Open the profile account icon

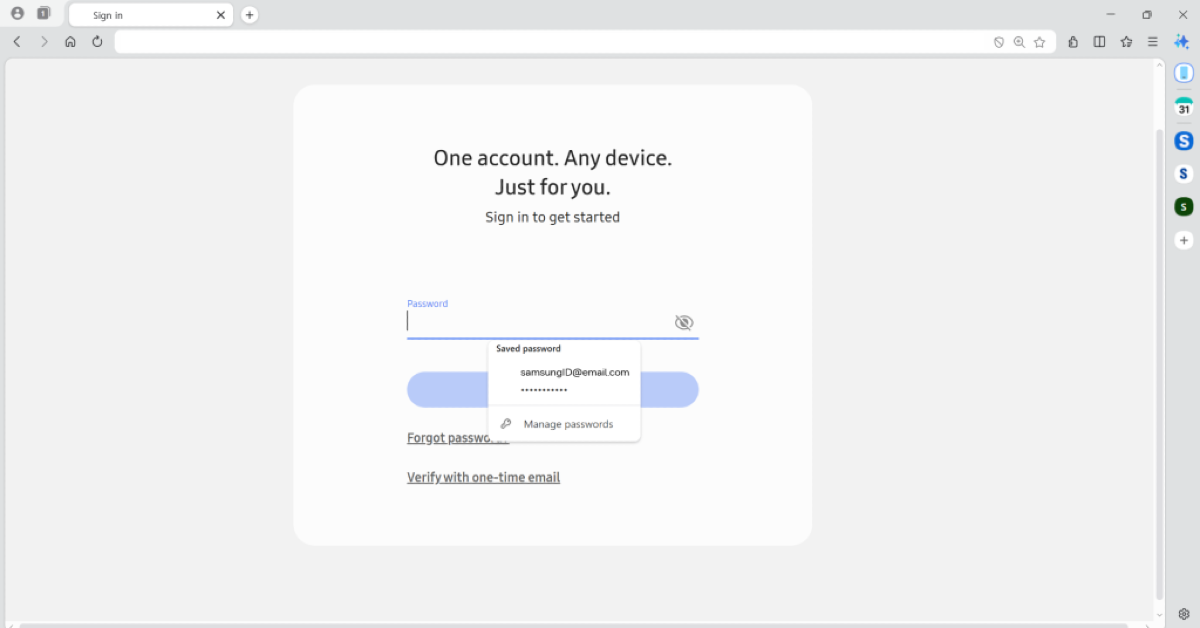click(x=17, y=14)
